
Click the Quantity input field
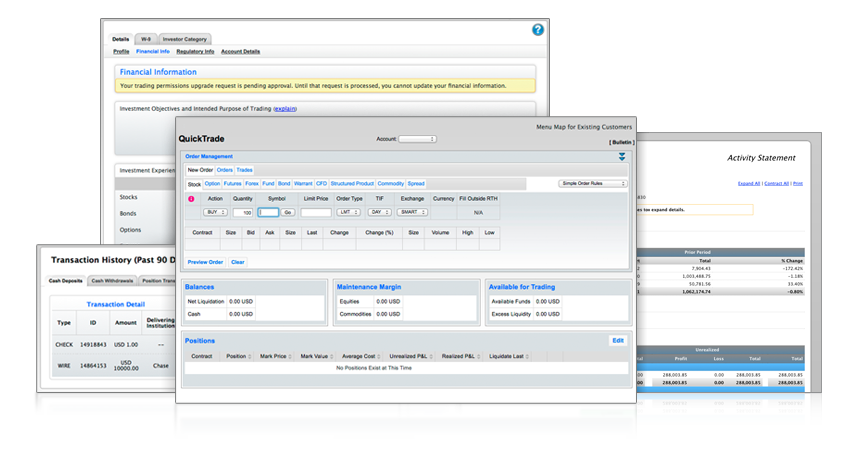242,212
